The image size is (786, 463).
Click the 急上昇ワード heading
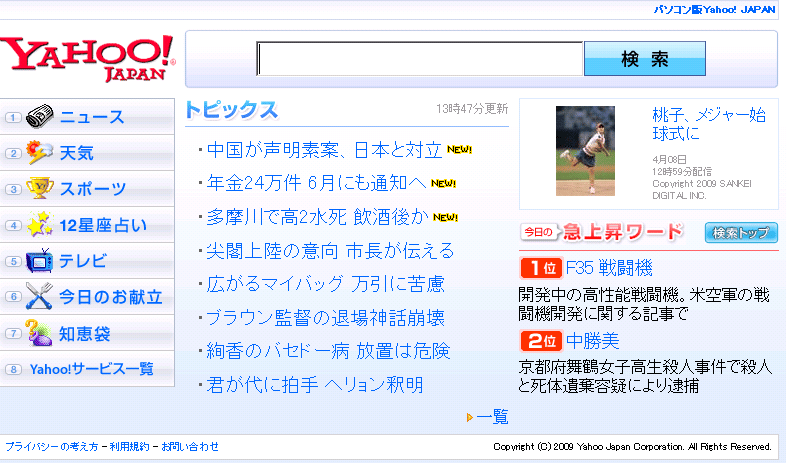click(623, 232)
